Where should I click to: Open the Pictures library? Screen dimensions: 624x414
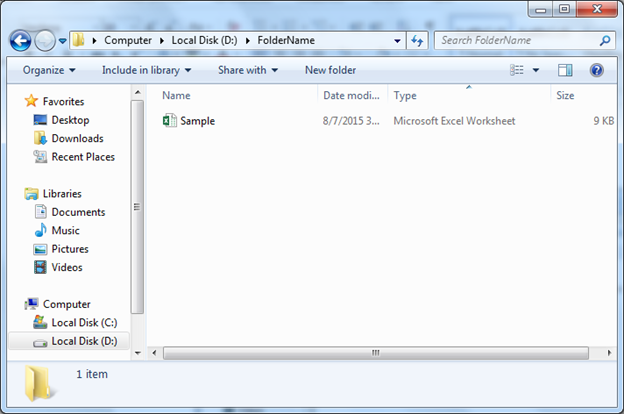pyautogui.click(x=70, y=249)
